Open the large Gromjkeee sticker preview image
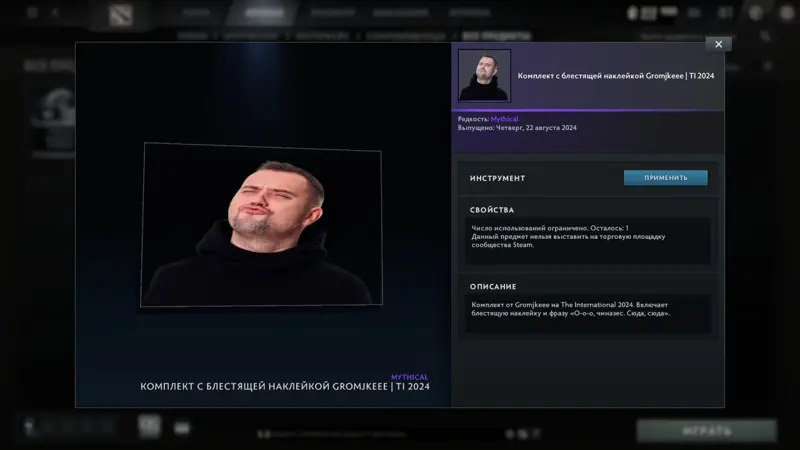 tap(261, 224)
